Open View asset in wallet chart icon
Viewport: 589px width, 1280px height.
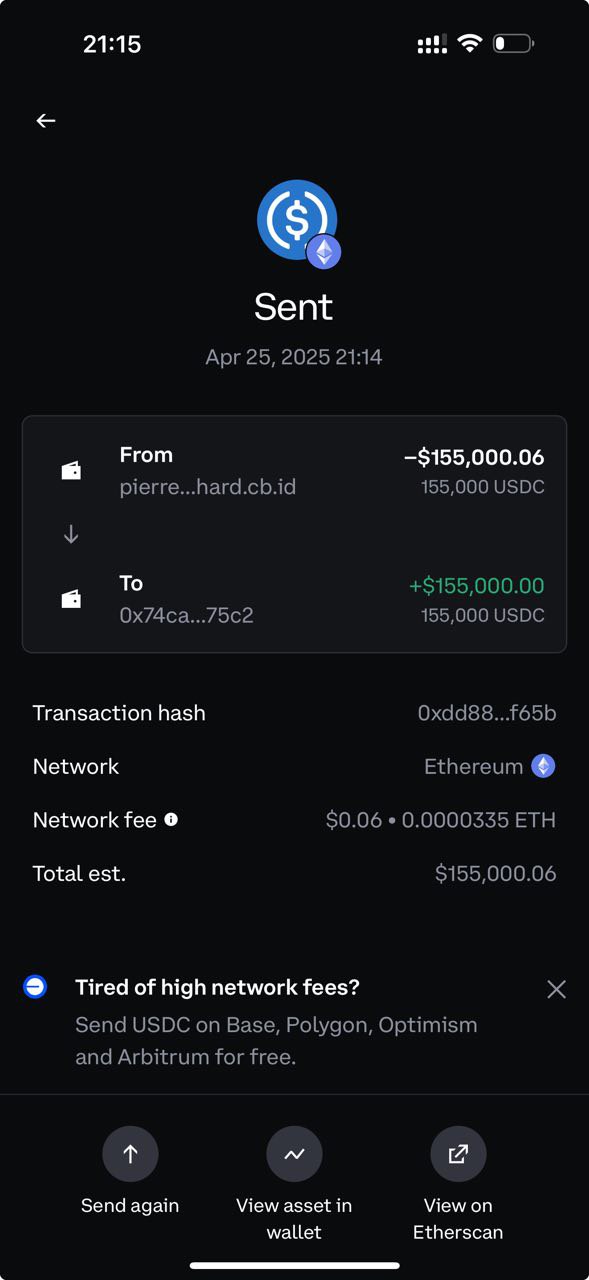click(x=294, y=1154)
